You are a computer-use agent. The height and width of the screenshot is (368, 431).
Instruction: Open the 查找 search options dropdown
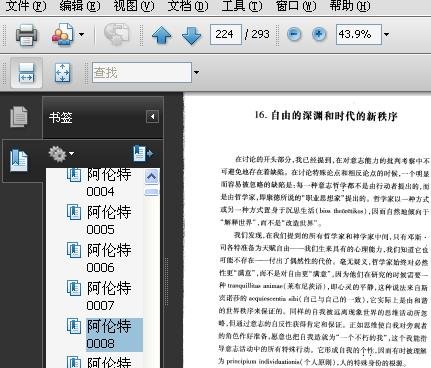(197, 72)
